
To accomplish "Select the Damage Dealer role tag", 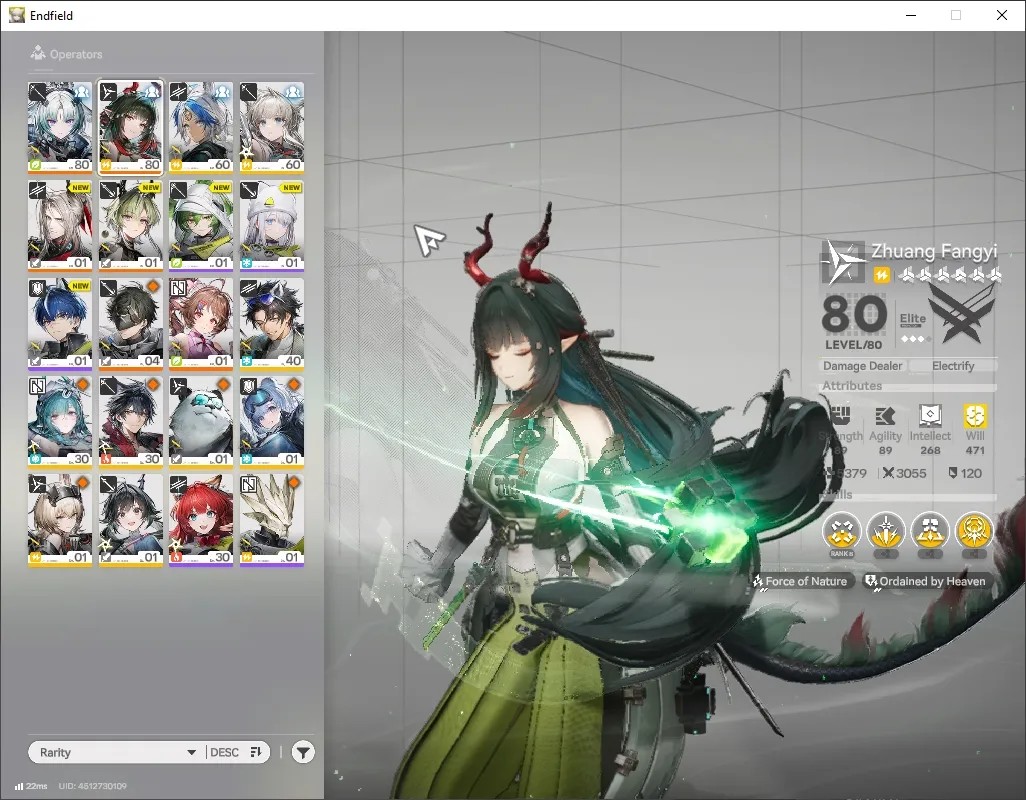I will click(x=862, y=366).
